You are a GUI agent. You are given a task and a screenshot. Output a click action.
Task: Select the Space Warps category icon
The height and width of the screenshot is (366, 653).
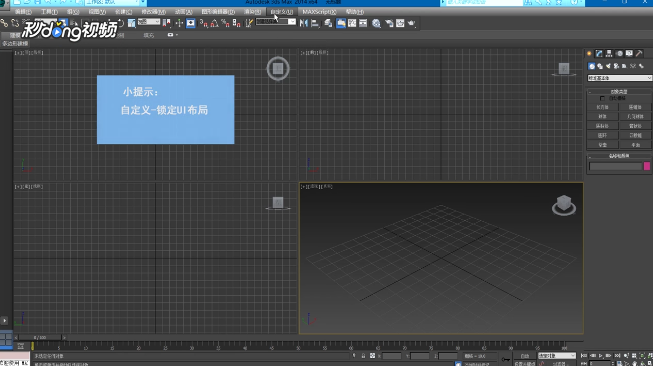[x=633, y=66]
